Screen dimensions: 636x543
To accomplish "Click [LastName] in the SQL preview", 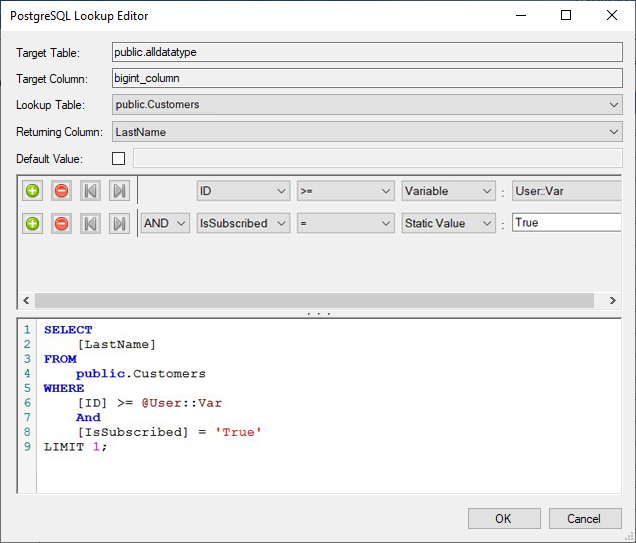I will tap(116, 345).
